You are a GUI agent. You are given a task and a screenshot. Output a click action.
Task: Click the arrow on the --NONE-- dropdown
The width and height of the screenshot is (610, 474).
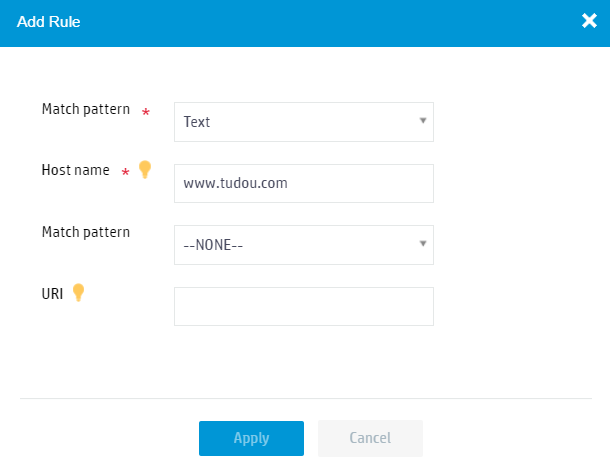click(423, 244)
